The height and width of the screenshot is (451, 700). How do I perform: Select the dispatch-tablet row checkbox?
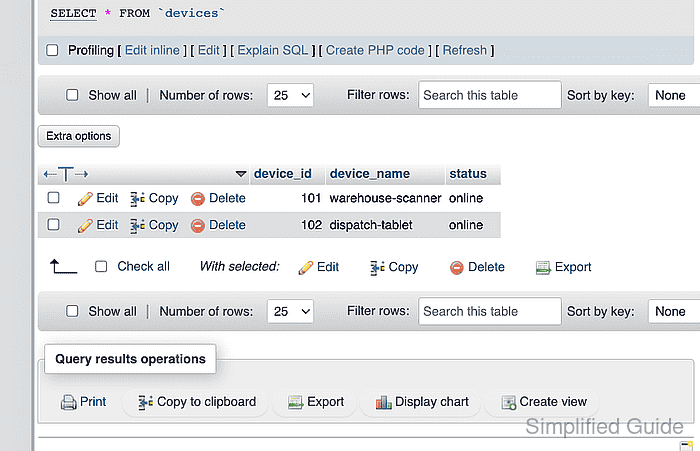tap(54, 224)
